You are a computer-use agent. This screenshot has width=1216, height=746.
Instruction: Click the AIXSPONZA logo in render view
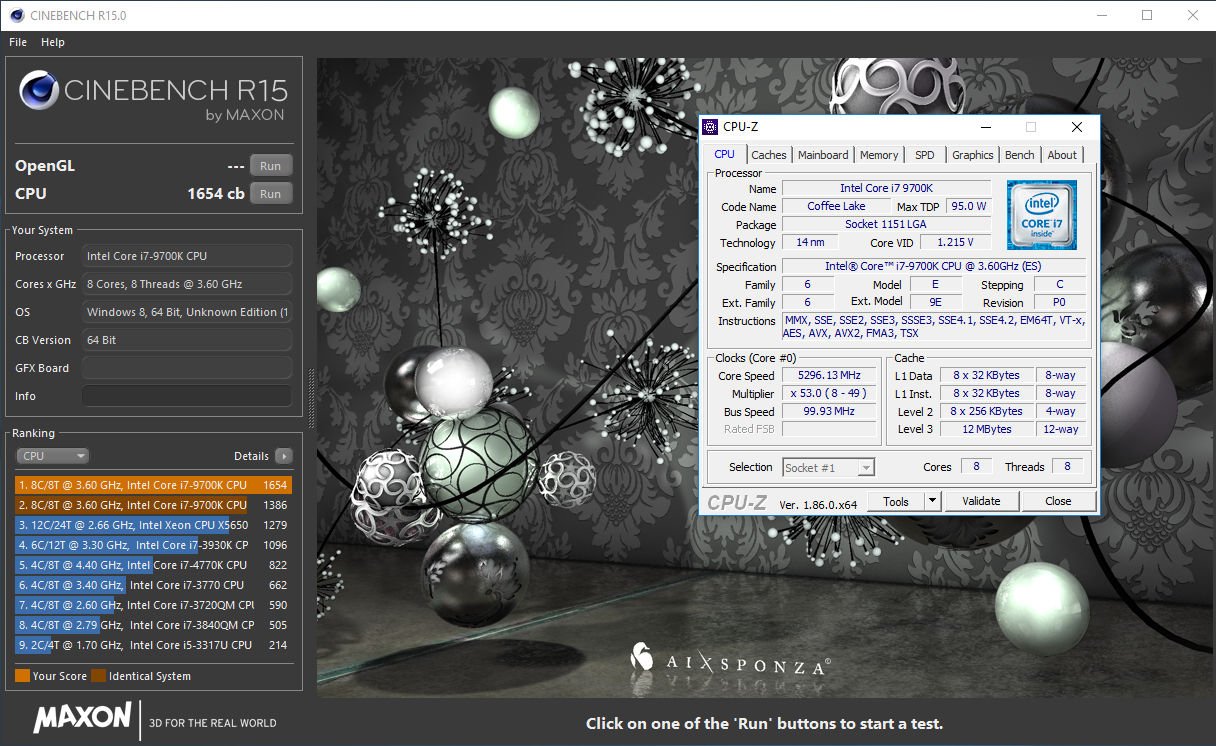coord(730,658)
